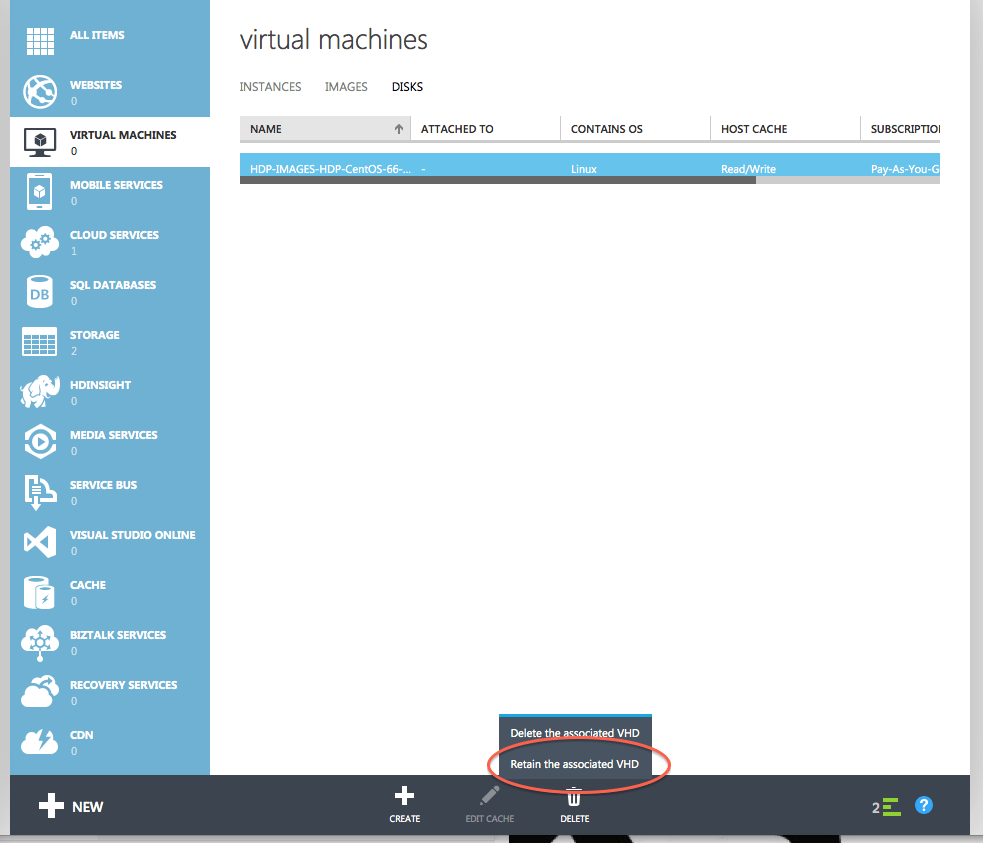The width and height of the screenshot is (983, 843).
Task: Open the HDInsight elephant icon
Action: coord(40,392)
